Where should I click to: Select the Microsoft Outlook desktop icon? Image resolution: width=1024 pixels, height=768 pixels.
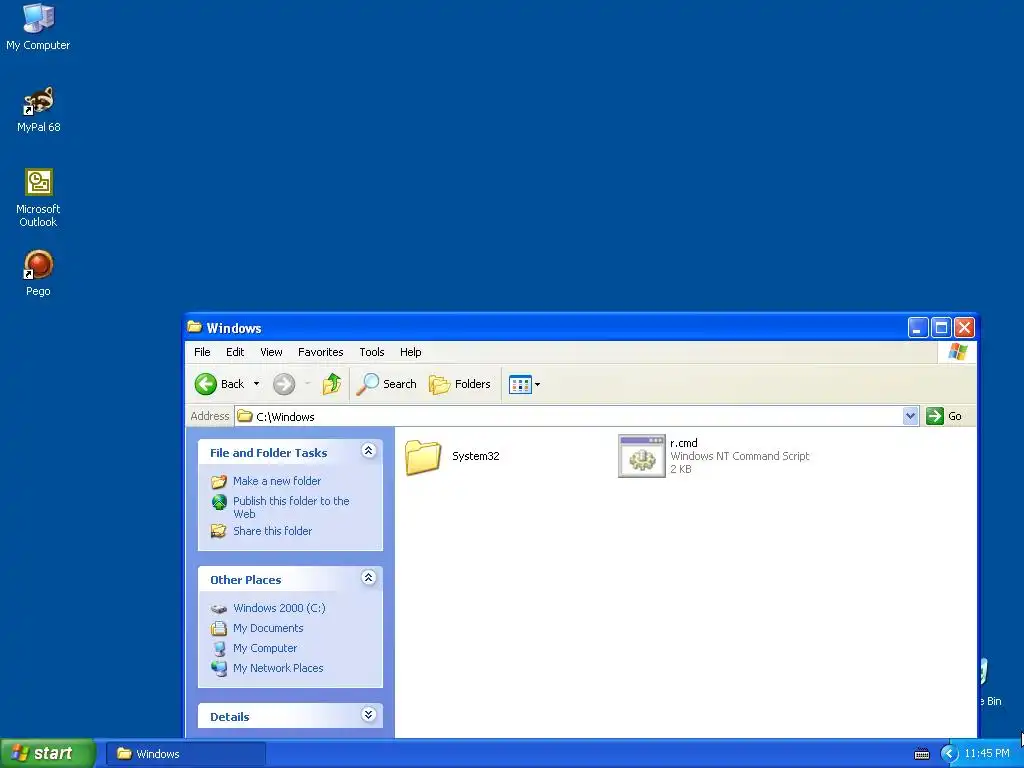pyautogui.click(x=38, y=198)
